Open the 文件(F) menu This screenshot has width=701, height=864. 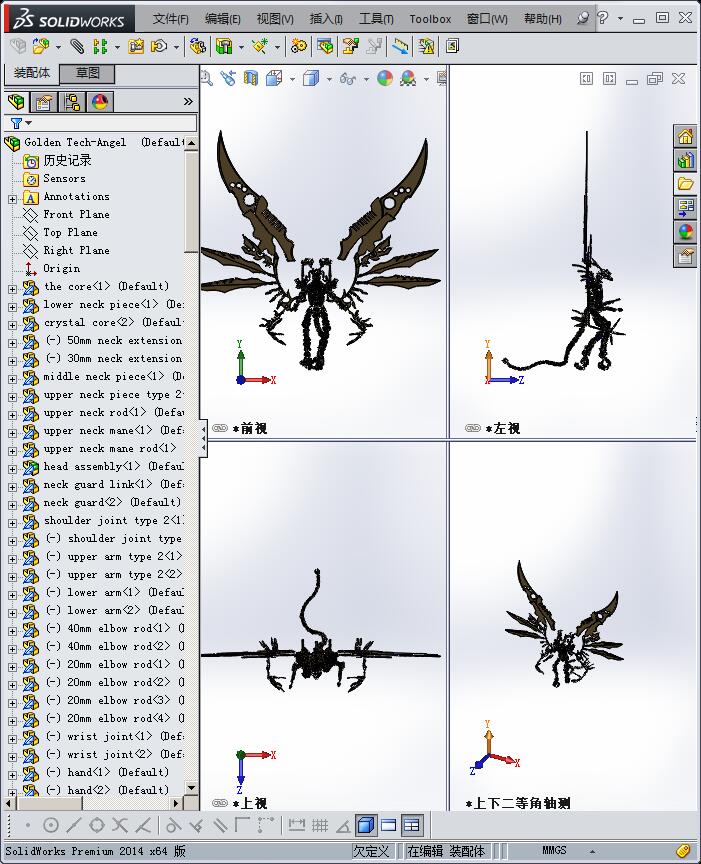(x=170, y=19)
